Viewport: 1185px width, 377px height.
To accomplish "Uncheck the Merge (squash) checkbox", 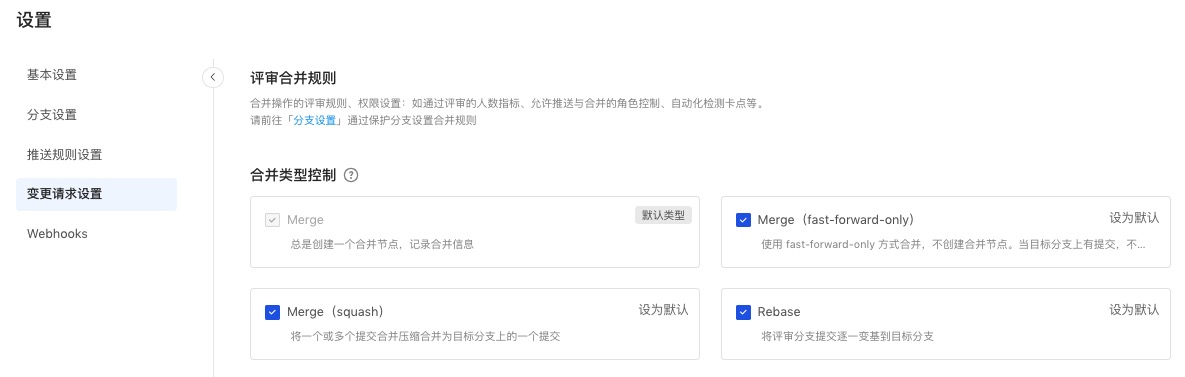I will pyautogui.click(x=273, y=312).
